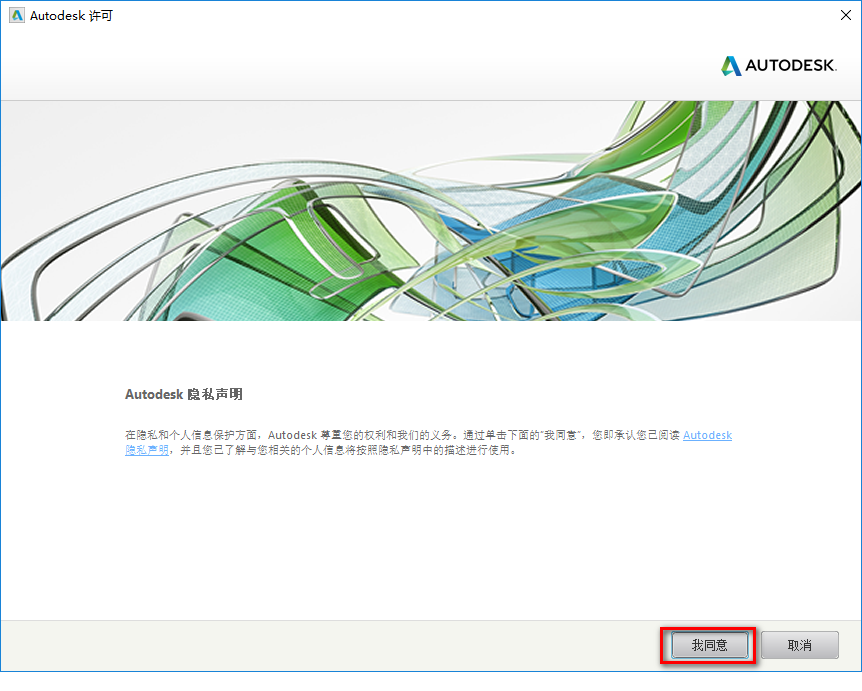Click the Autodesk "A" icon in the title bar

pos(16,15)
